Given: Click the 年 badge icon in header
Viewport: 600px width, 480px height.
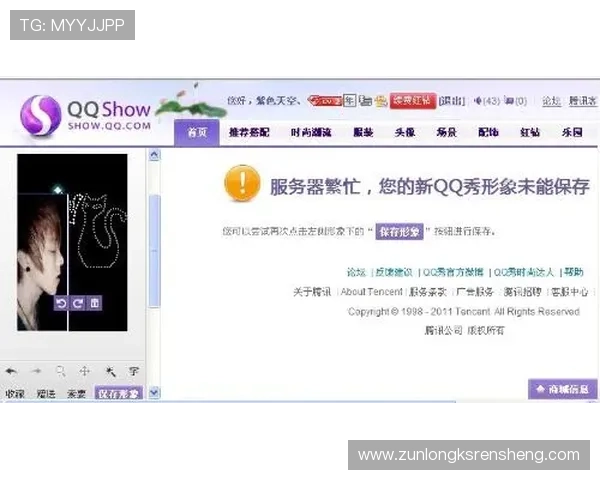Looking at the screenshot, I should coord(349,101).
